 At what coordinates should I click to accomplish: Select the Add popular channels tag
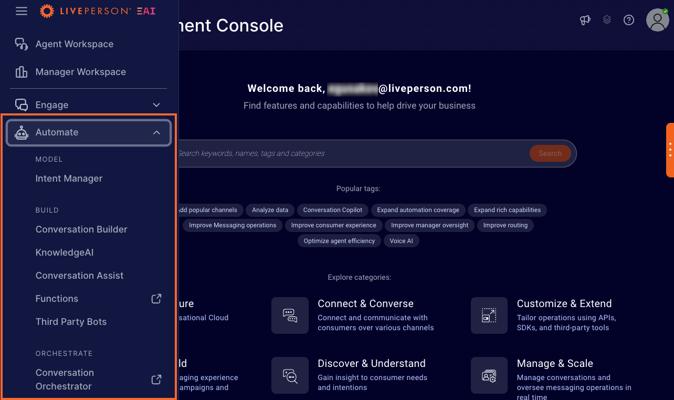(210, 210)
